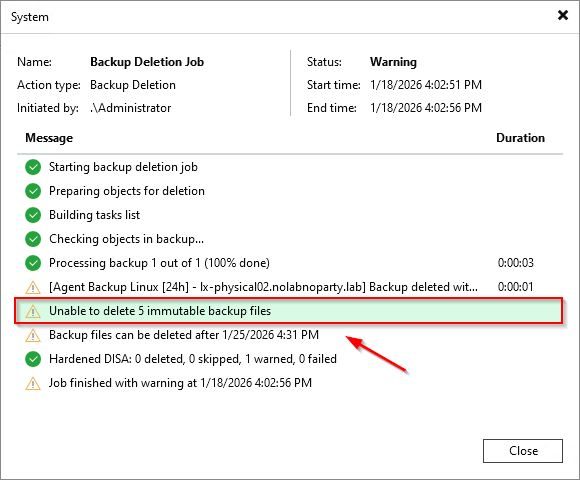Click green check icon beside Preparing objects for deletion
580x480 pixels.
pos(33,191)
